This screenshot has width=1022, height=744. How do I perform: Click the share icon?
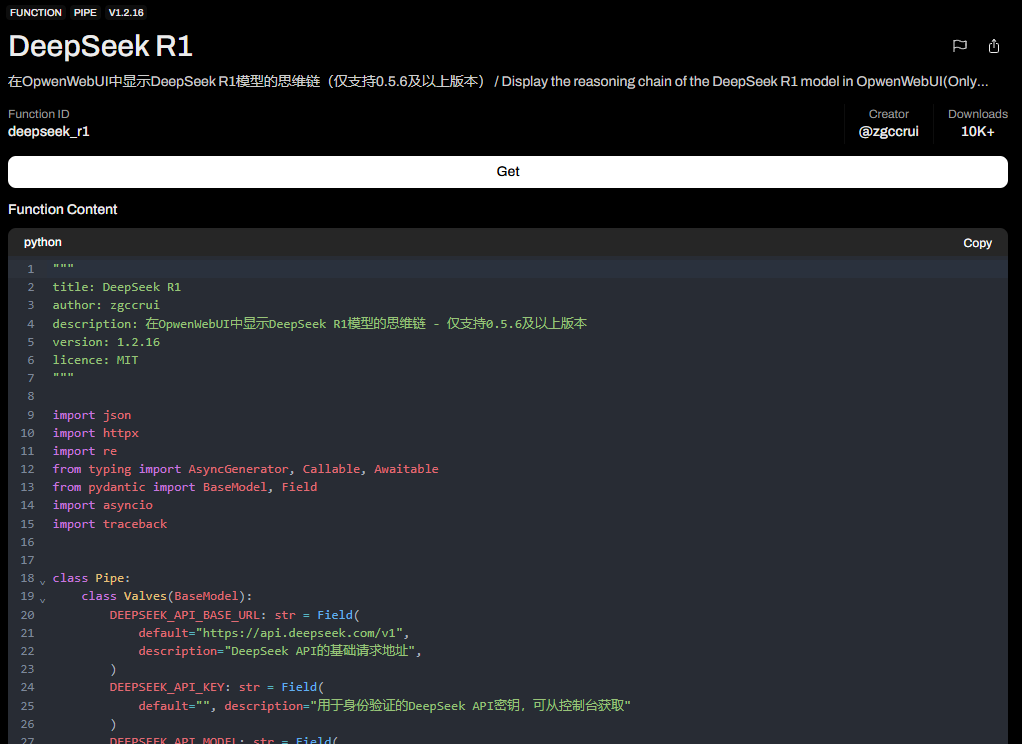pyautogui.click(x=993, y=46)
